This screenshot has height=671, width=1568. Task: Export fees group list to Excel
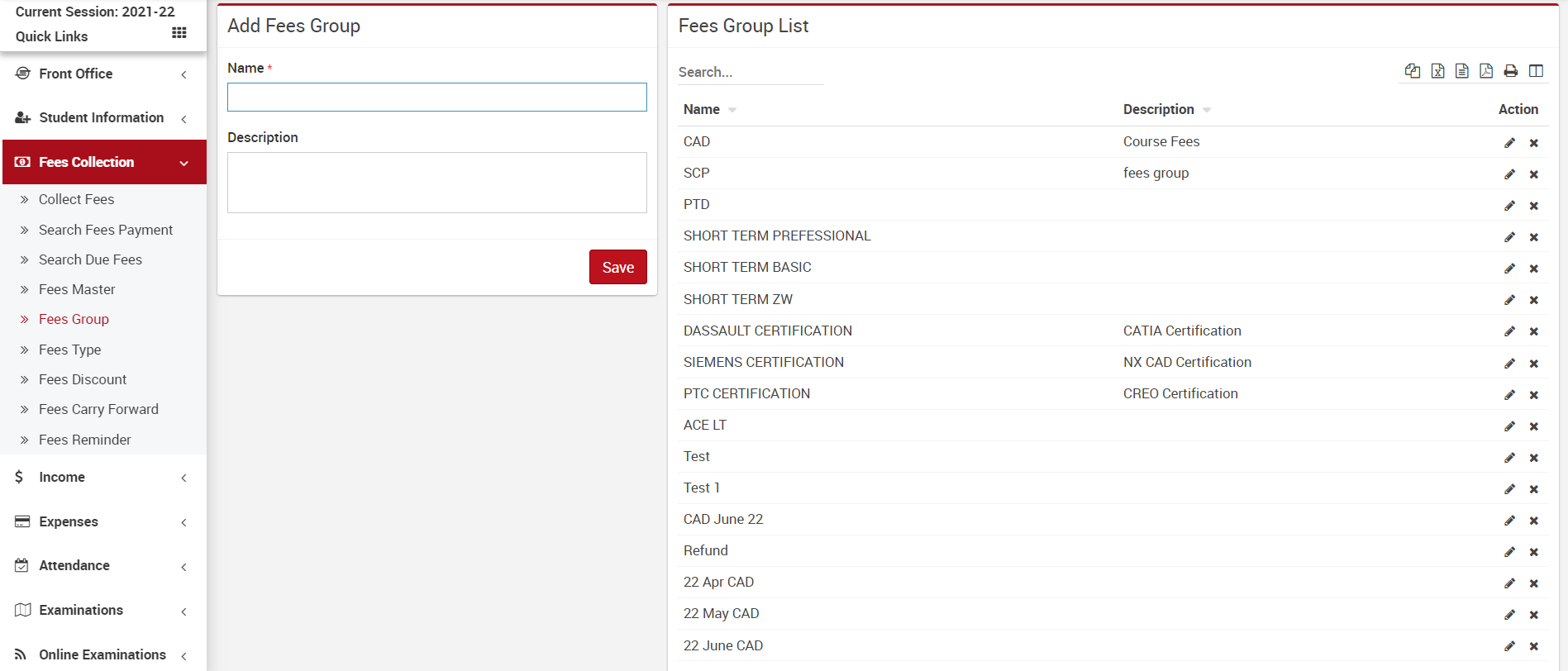pyautogui.click(x=1437, y=71)
